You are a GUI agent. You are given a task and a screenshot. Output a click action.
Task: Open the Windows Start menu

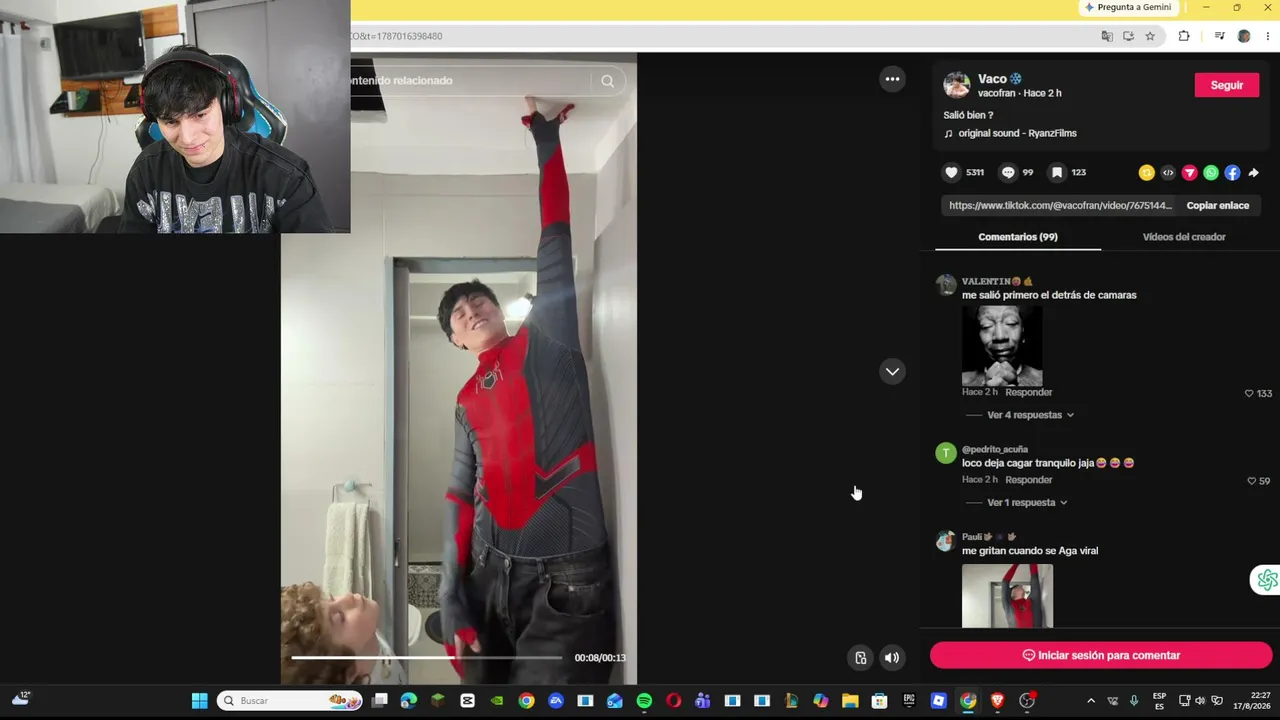tap(199, 701)
